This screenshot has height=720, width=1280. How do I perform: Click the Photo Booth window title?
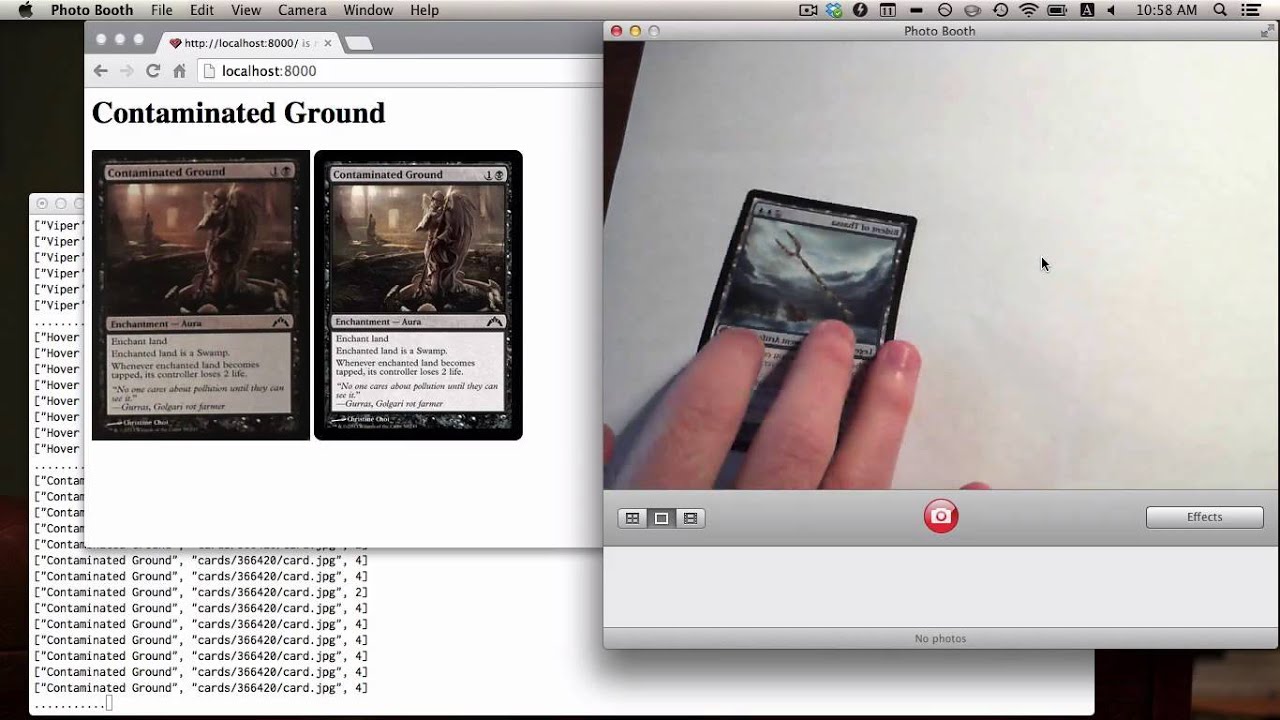coord(939,31)
